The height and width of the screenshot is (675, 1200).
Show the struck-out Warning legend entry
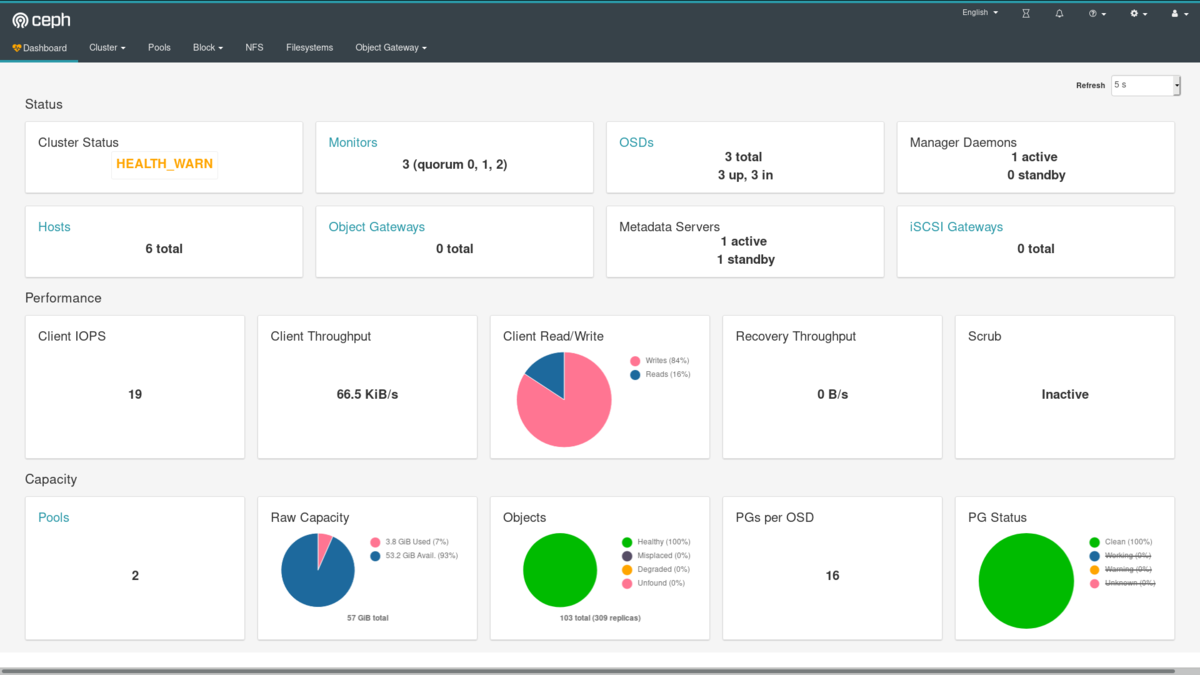click(x=1120, y=570)
